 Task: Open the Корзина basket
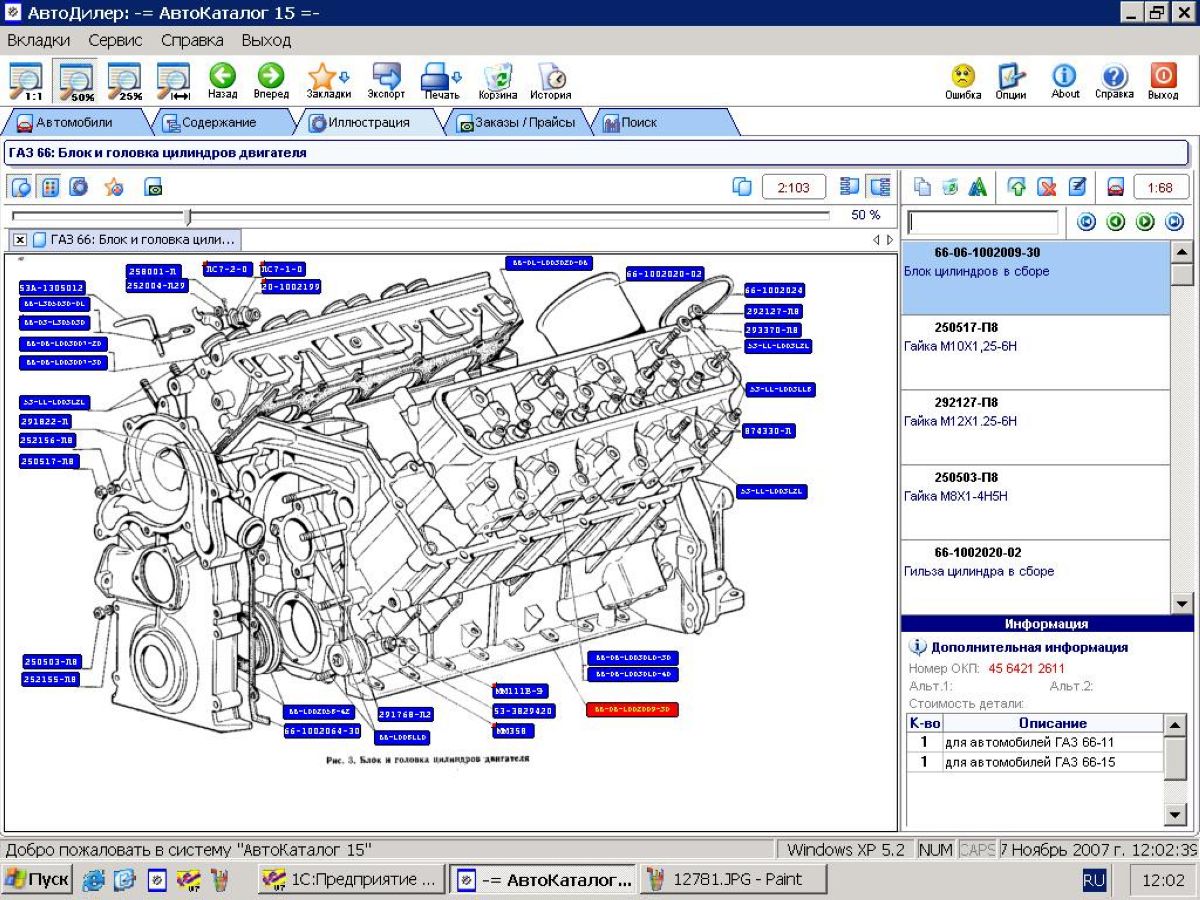[498, 82]
